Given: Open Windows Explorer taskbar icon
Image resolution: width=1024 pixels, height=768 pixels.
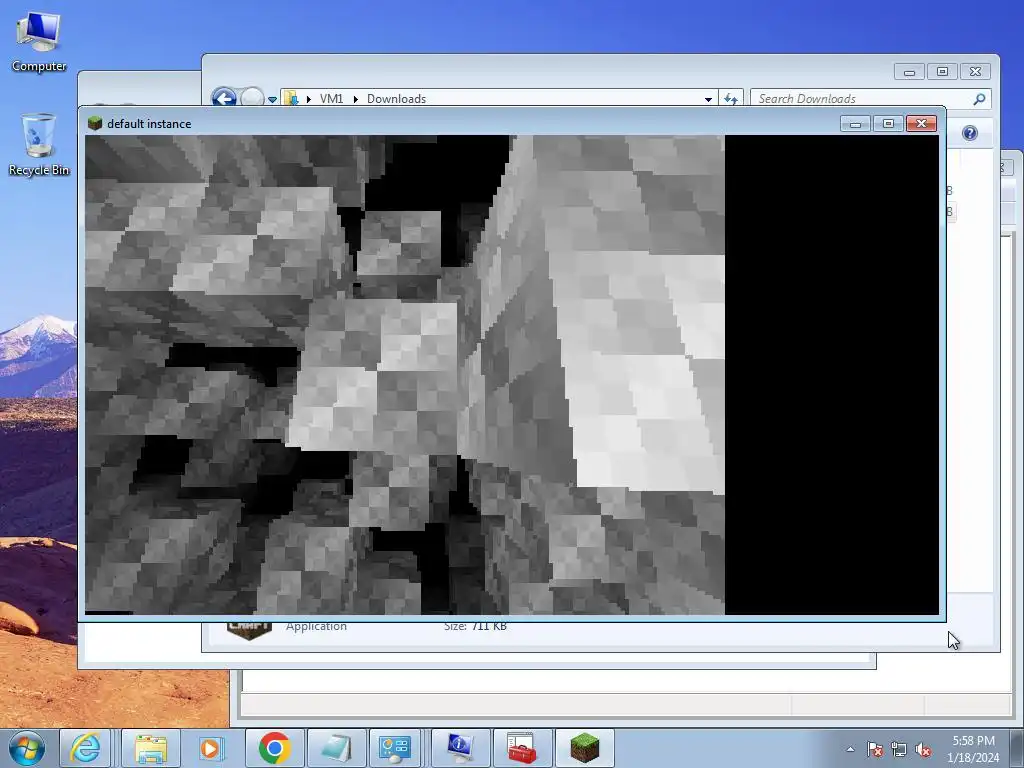Looking at the screenshot, I should click(151, 748).
